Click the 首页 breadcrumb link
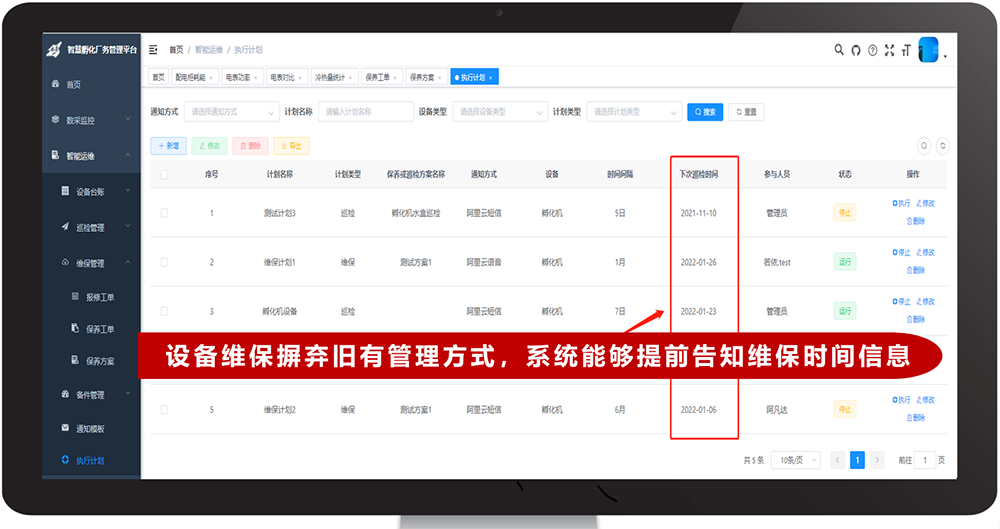This screenshot has height=529, width=1000. 176,50
